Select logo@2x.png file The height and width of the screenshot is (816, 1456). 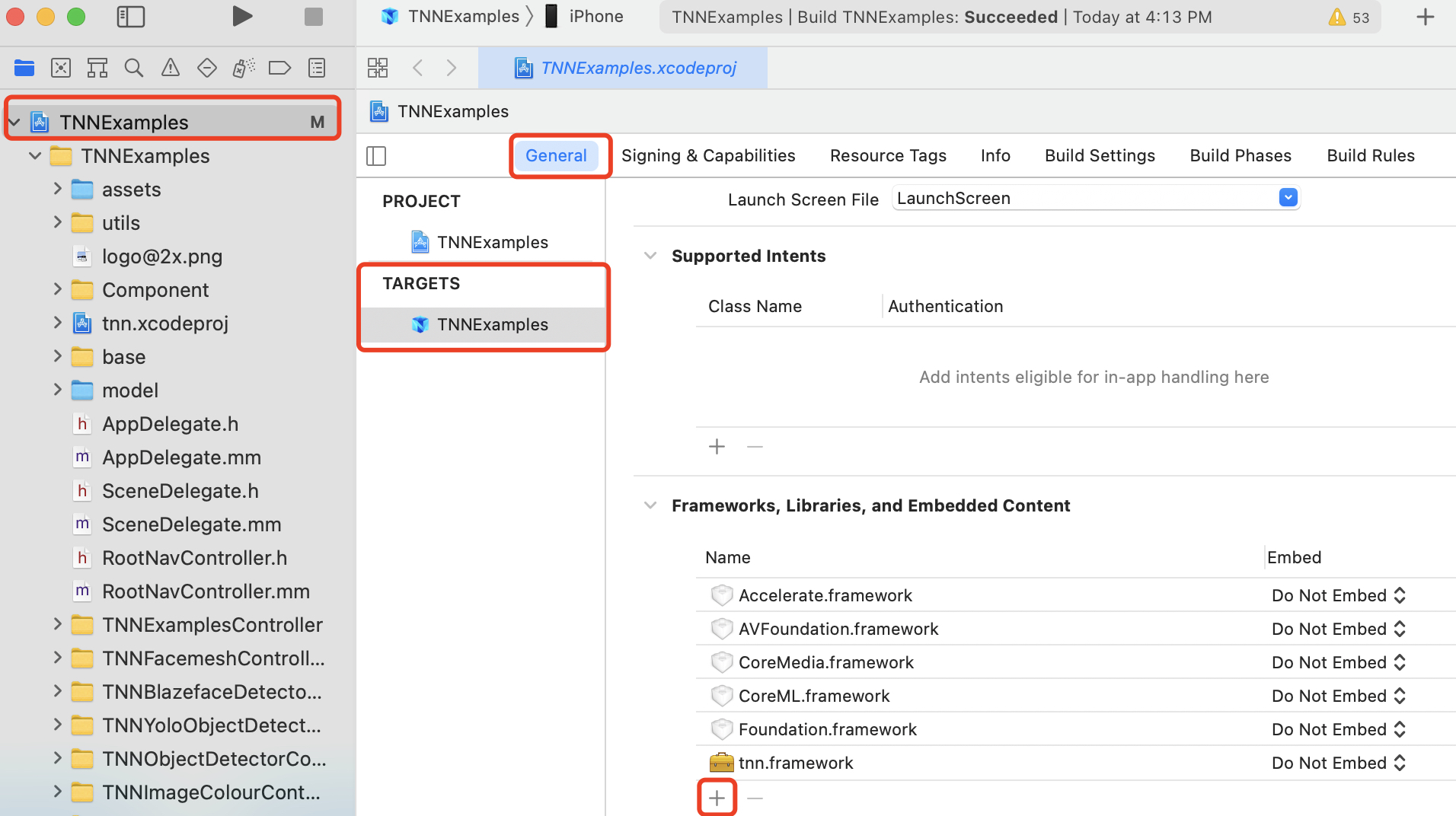click(148, 257)
